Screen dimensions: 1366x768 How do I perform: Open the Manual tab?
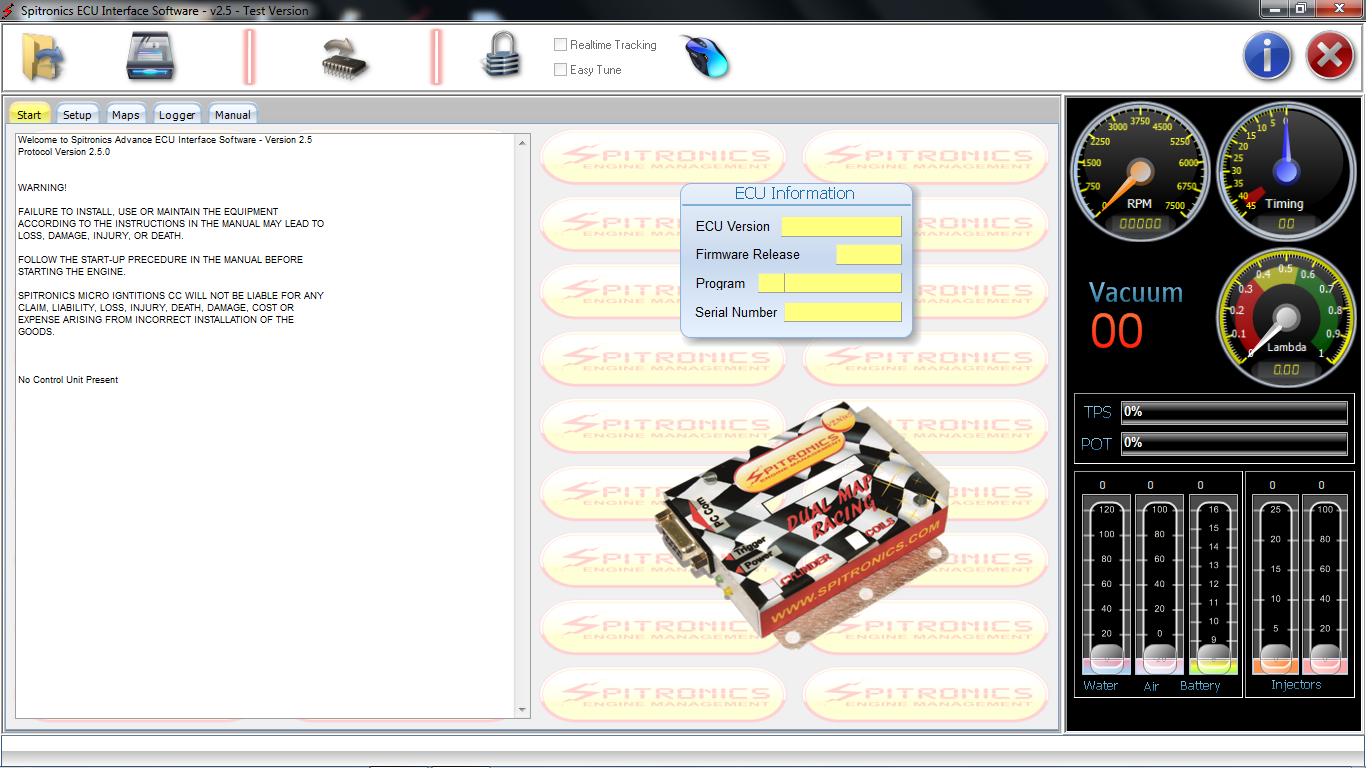[x=233, y=114]
